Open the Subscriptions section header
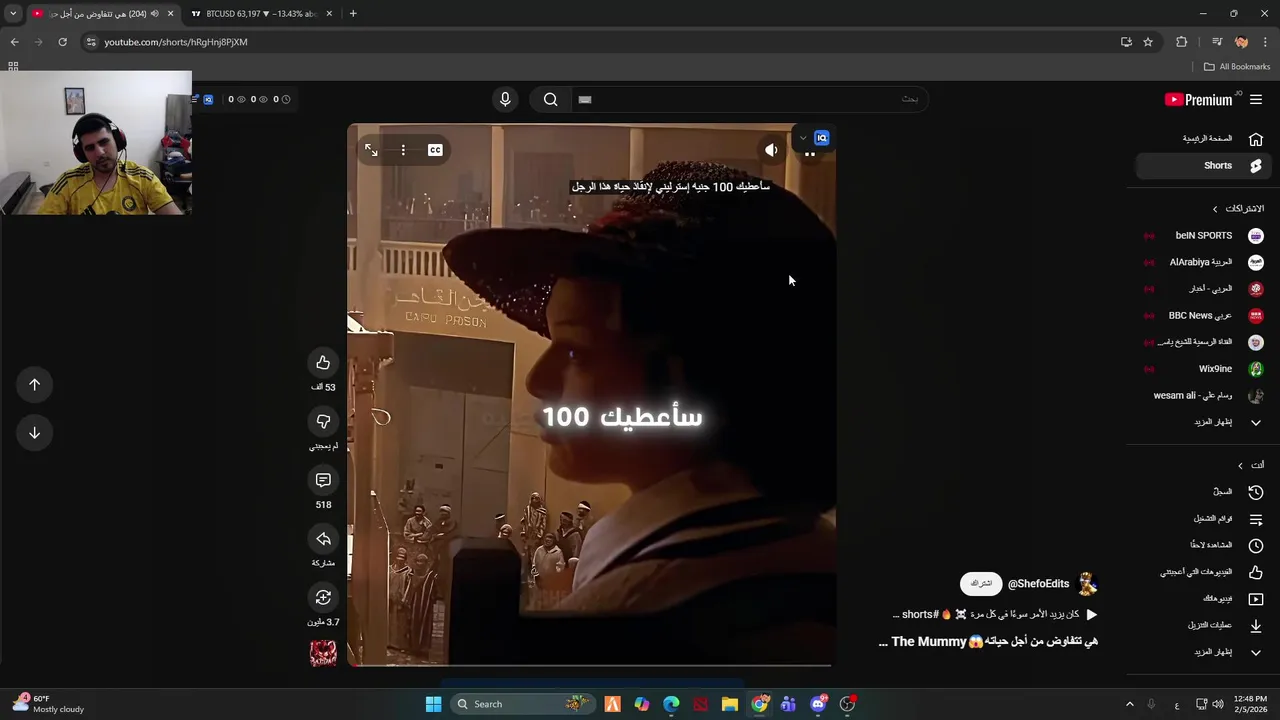This screenshot has width=1280, height=720. click(x=1238, y=209)
